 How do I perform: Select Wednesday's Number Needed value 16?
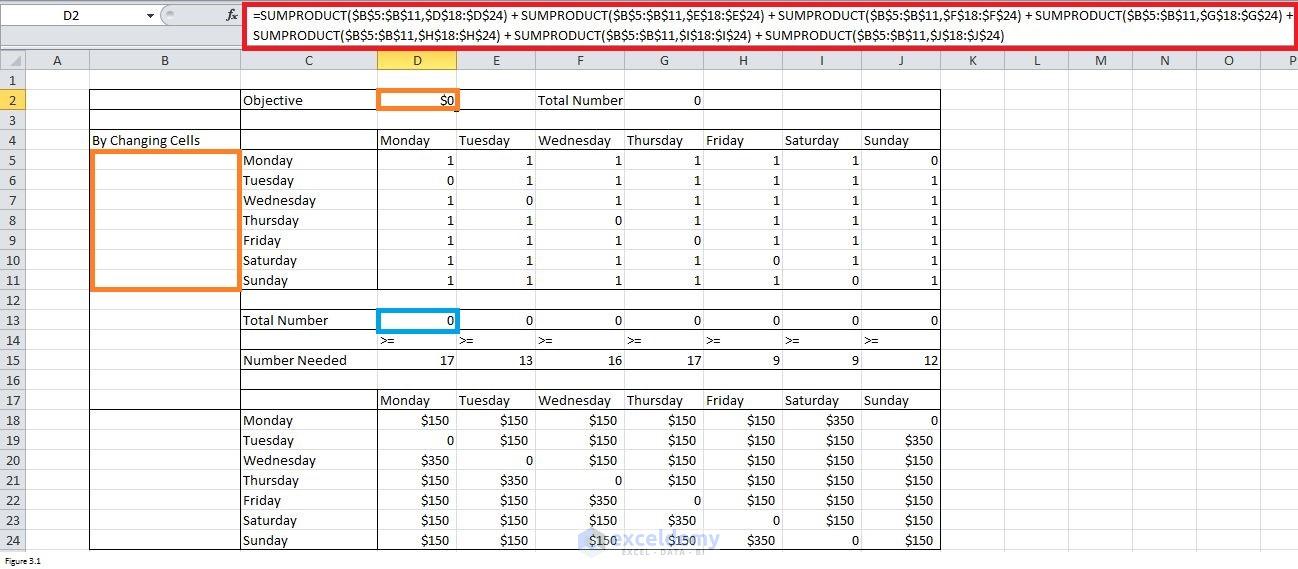580,360
